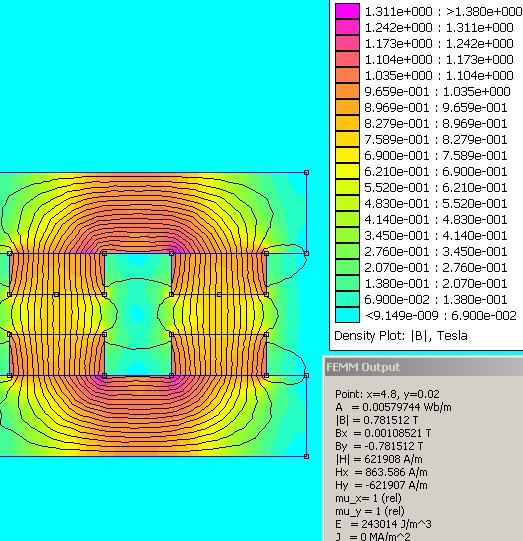Image resolution: width=523 pixels, height=541 pixels.
Task: Click the magenta swatch for >1.380e+000 range
Action: [x=347, y=11]
